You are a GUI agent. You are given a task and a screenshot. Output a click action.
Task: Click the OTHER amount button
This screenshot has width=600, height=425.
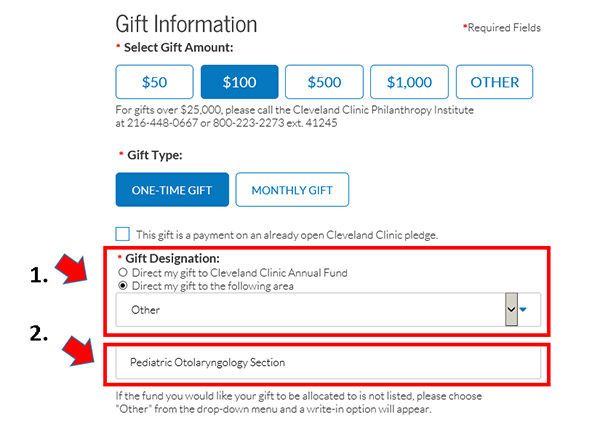(495, 83)
